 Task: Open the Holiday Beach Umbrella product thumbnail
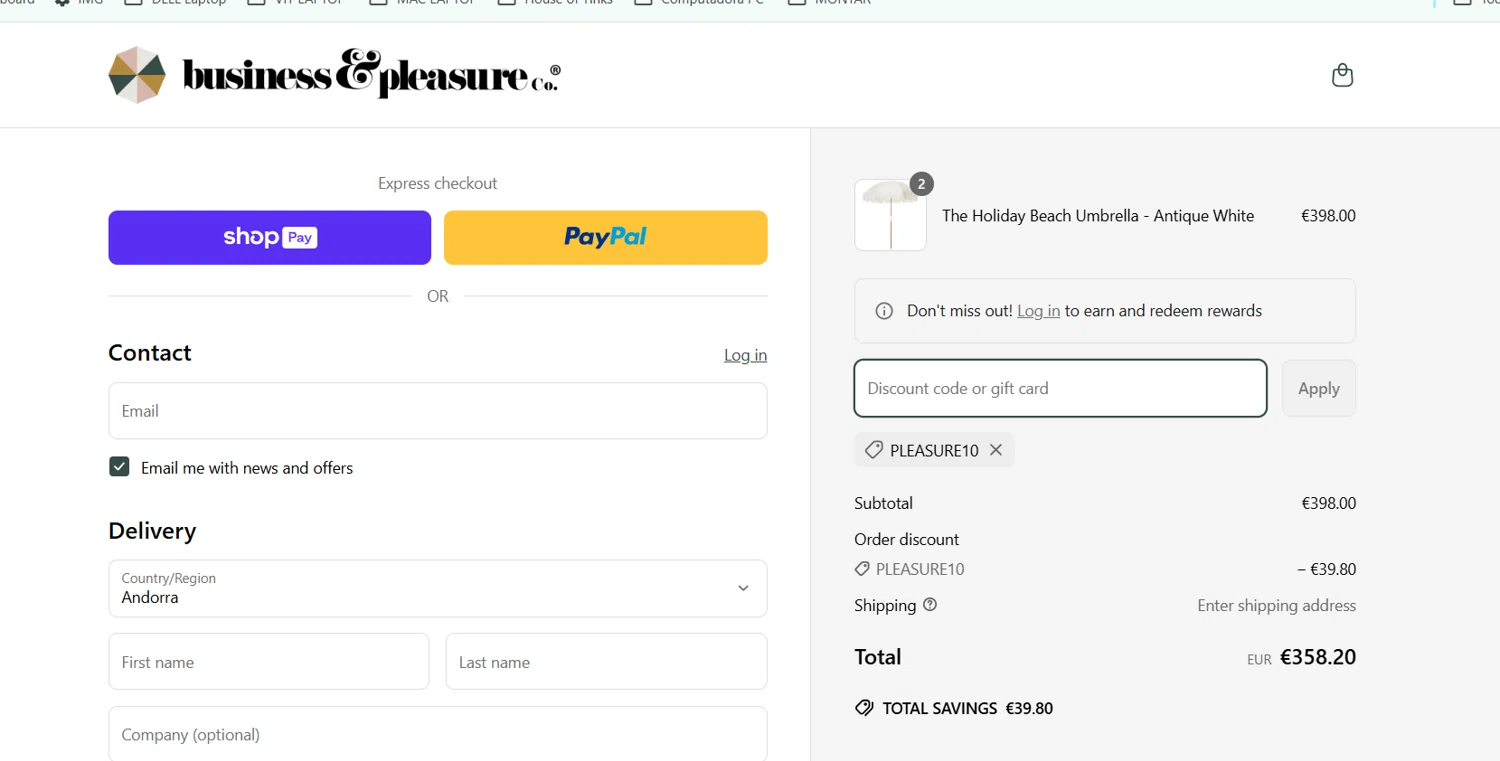pos(890,215)
